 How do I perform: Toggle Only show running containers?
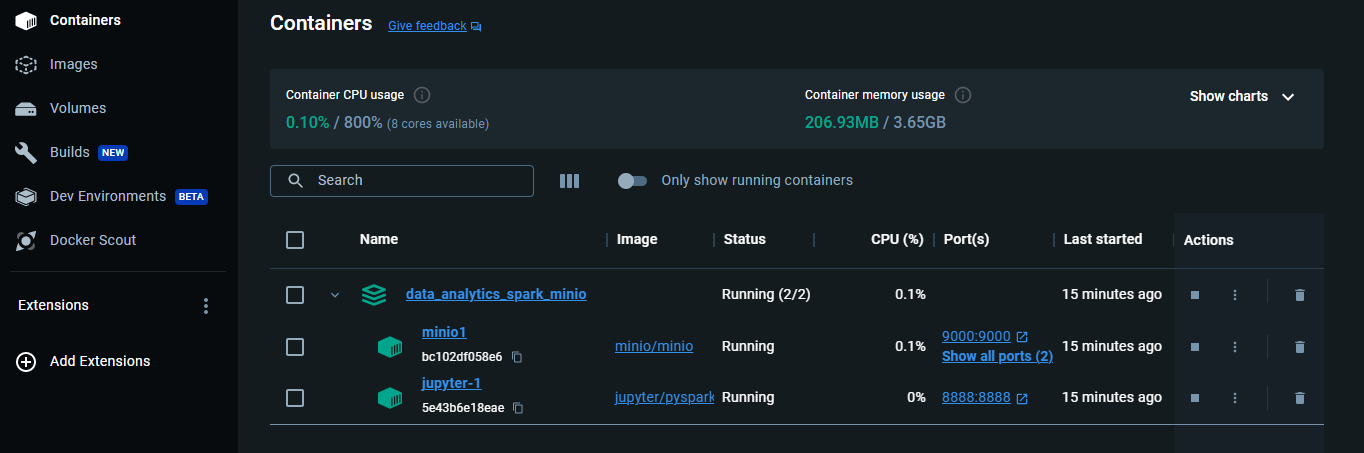point(633,181)
